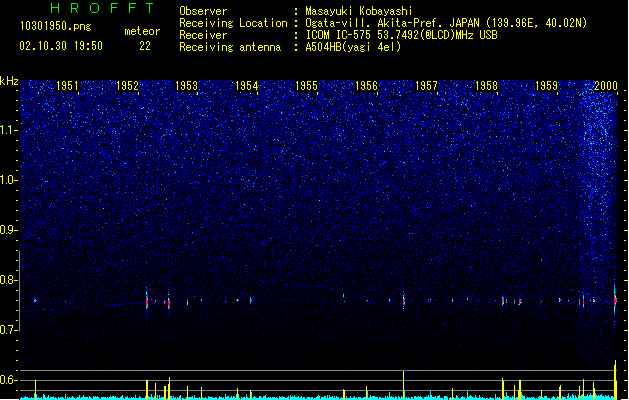The width and height of the screenshot is (629, 400).
Task: Click antenna text A504HB(yagi 4el)
Action: pos(353,47)
